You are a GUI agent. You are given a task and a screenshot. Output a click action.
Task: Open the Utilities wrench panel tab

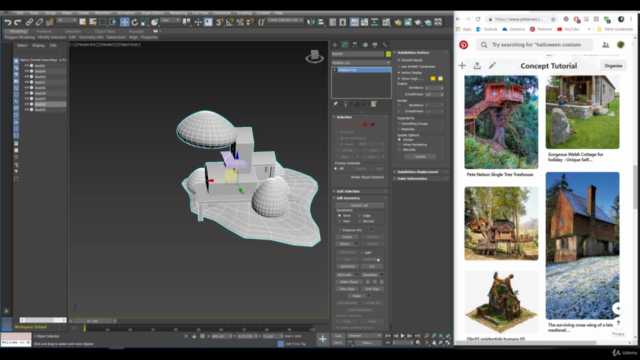(384, 45)
